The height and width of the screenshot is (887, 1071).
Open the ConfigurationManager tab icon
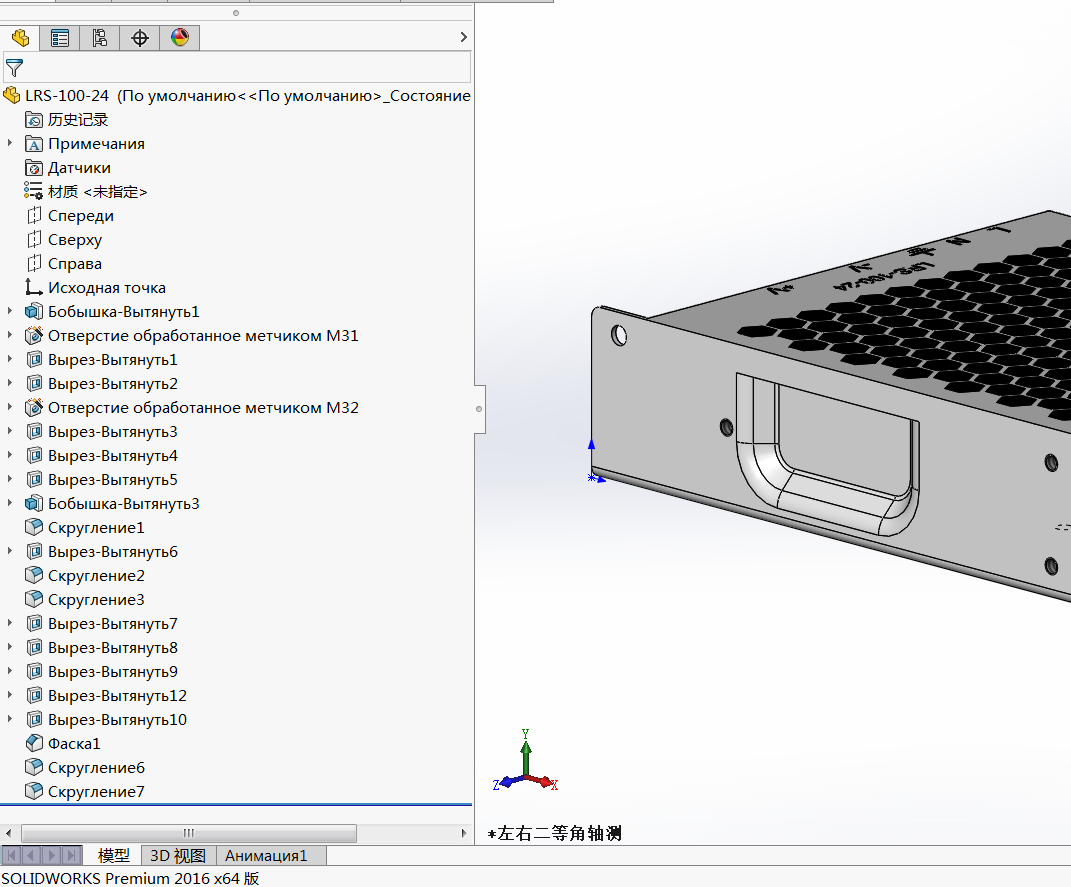(100, 38)
